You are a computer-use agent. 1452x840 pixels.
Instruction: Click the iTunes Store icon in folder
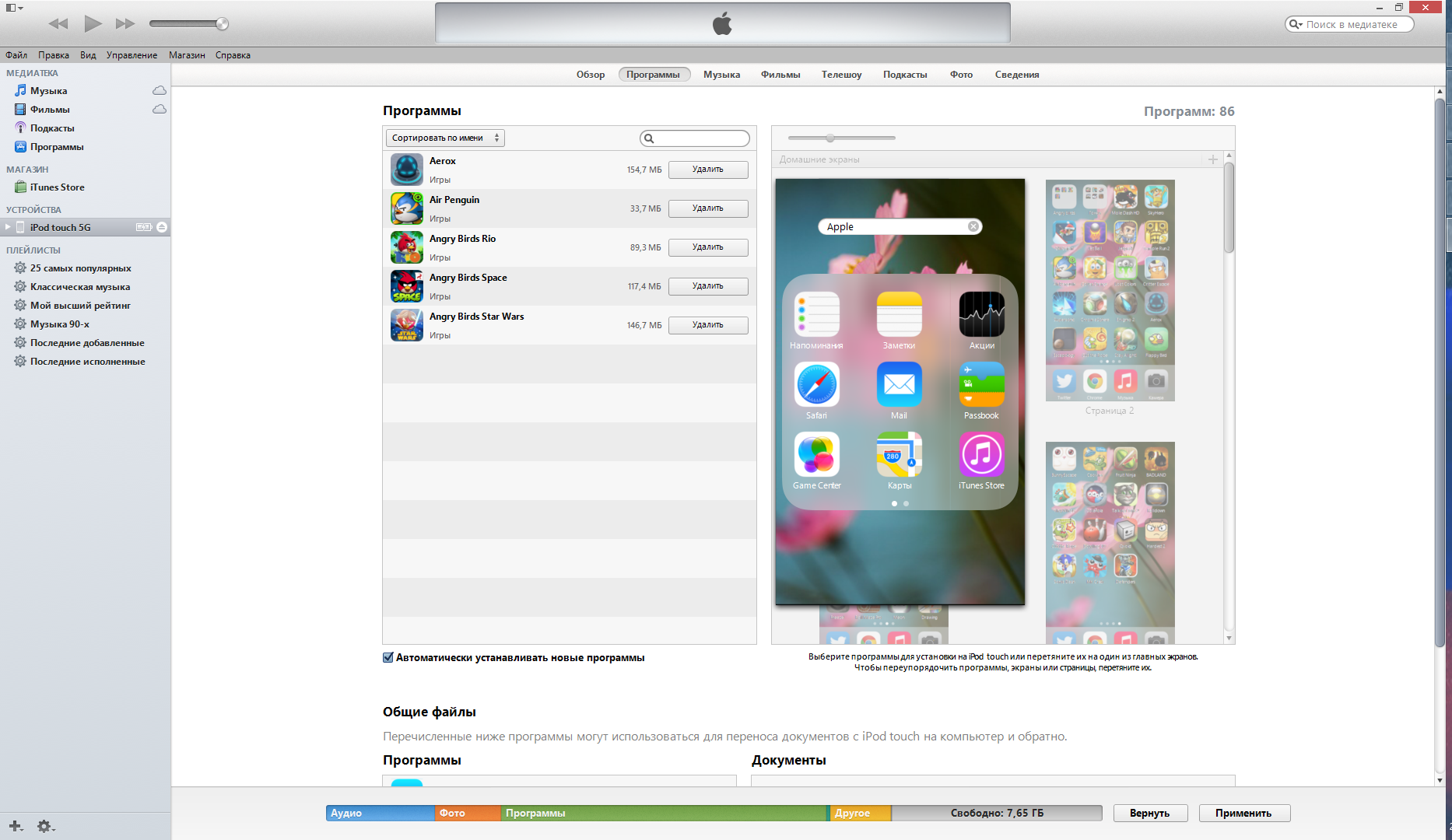coord(981,454)
